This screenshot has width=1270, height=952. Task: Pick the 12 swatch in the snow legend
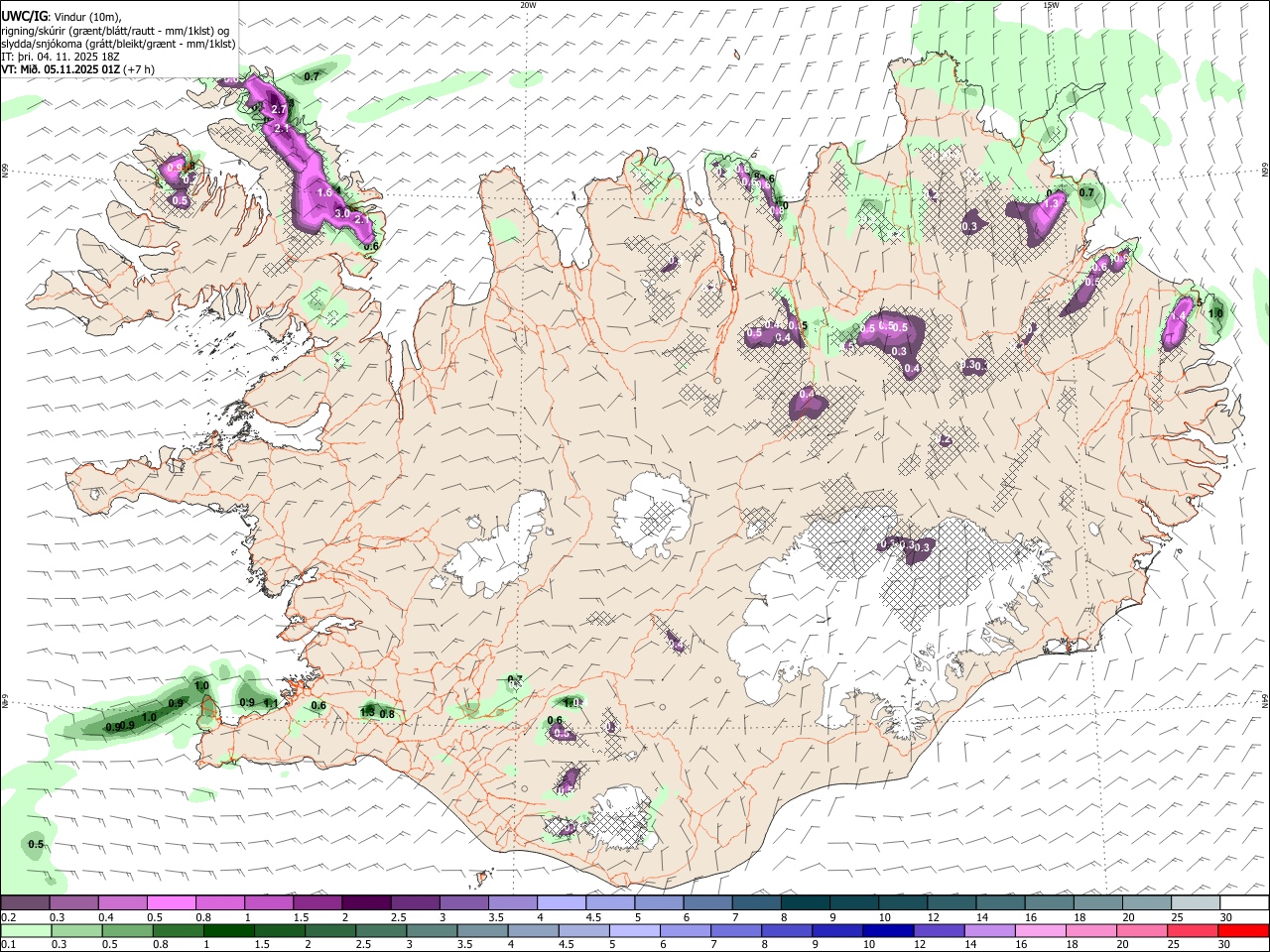(x=952, y=902)
